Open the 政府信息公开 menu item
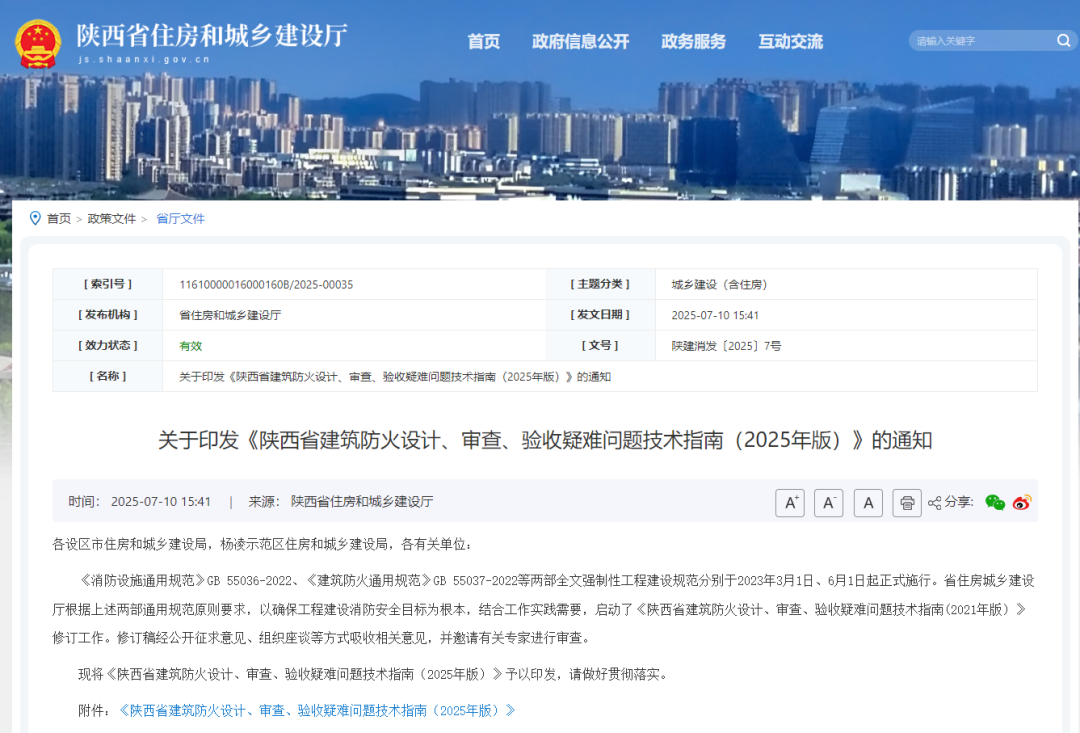 click(581, 42)
